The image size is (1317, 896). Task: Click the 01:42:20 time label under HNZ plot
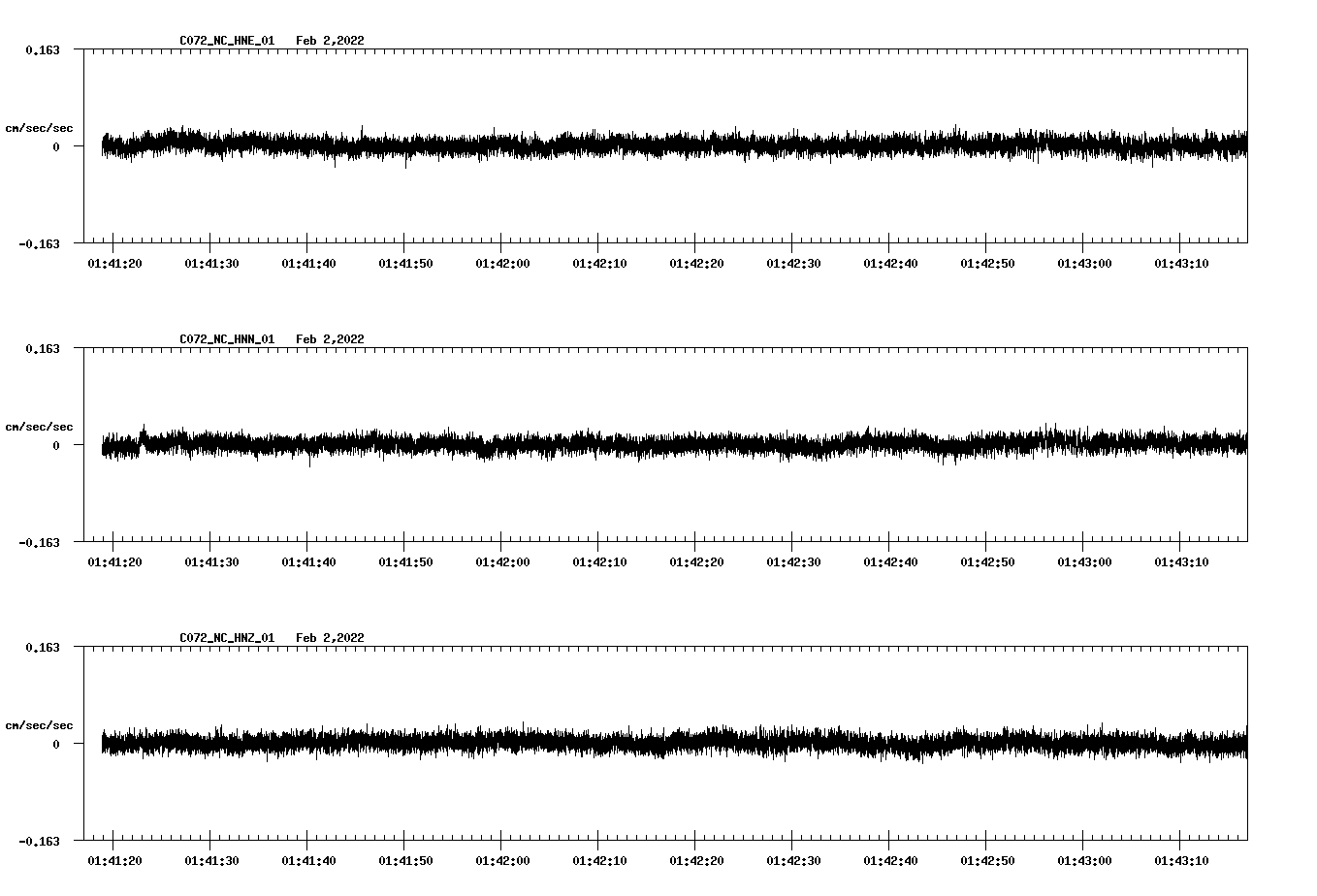click(x=696, y=861)
